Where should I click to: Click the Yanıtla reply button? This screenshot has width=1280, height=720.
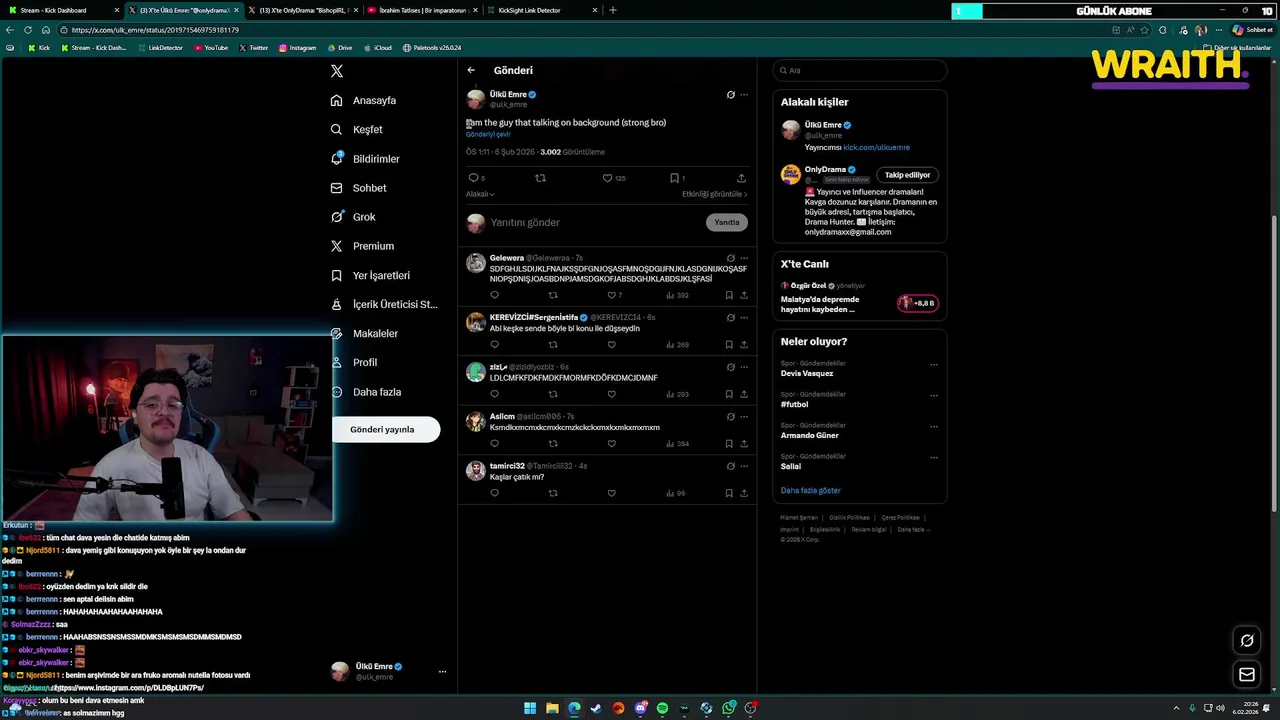point(727,222)
